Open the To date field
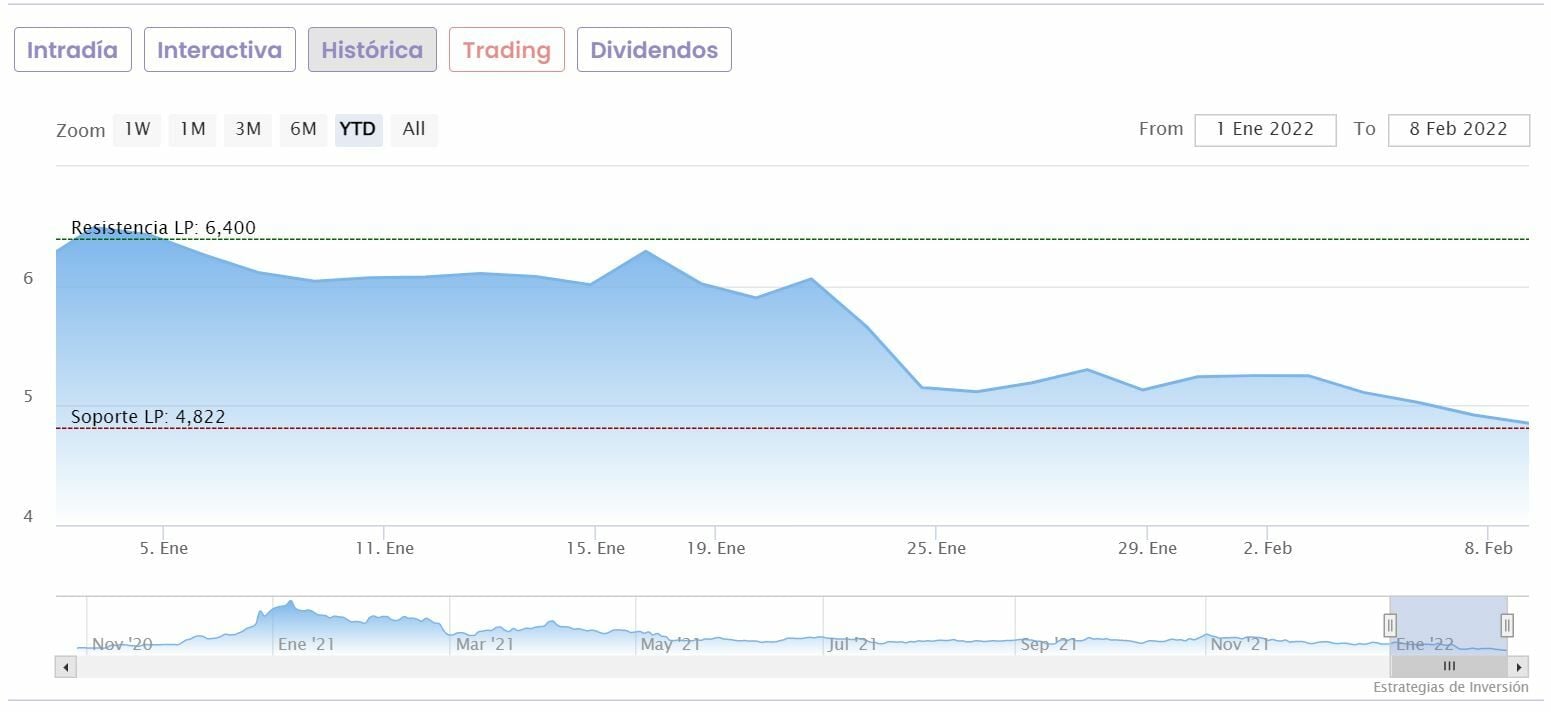 [x=1458, y=130]
